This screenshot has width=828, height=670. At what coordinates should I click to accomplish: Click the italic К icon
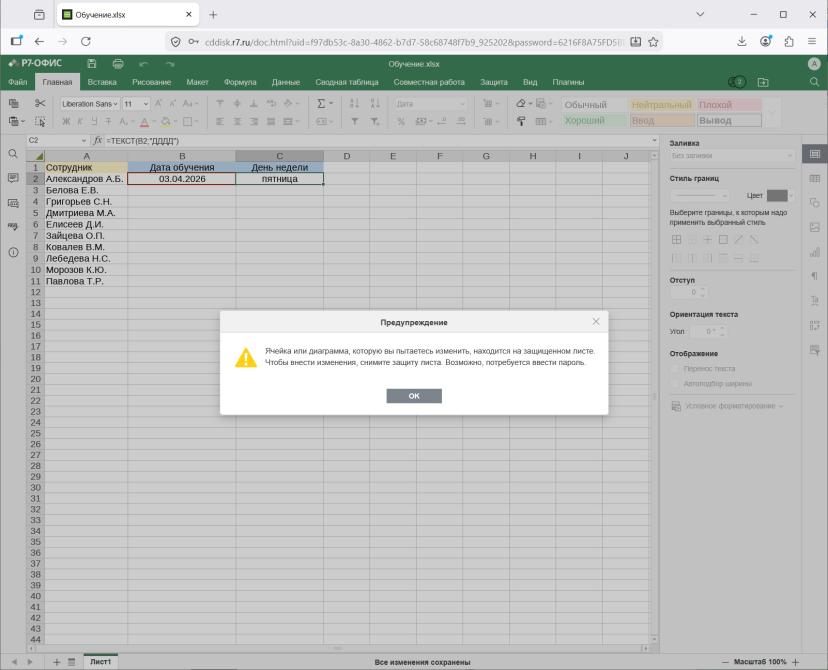[x=80, y=121]
